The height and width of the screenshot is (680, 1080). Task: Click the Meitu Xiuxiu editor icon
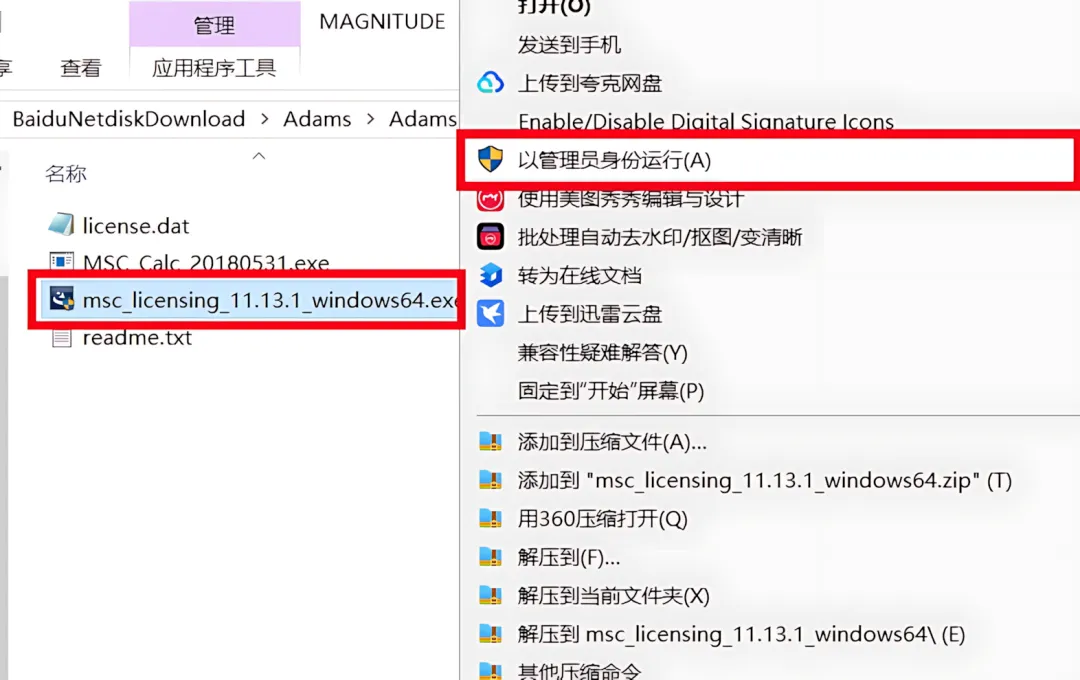click(x=490, y=199)
